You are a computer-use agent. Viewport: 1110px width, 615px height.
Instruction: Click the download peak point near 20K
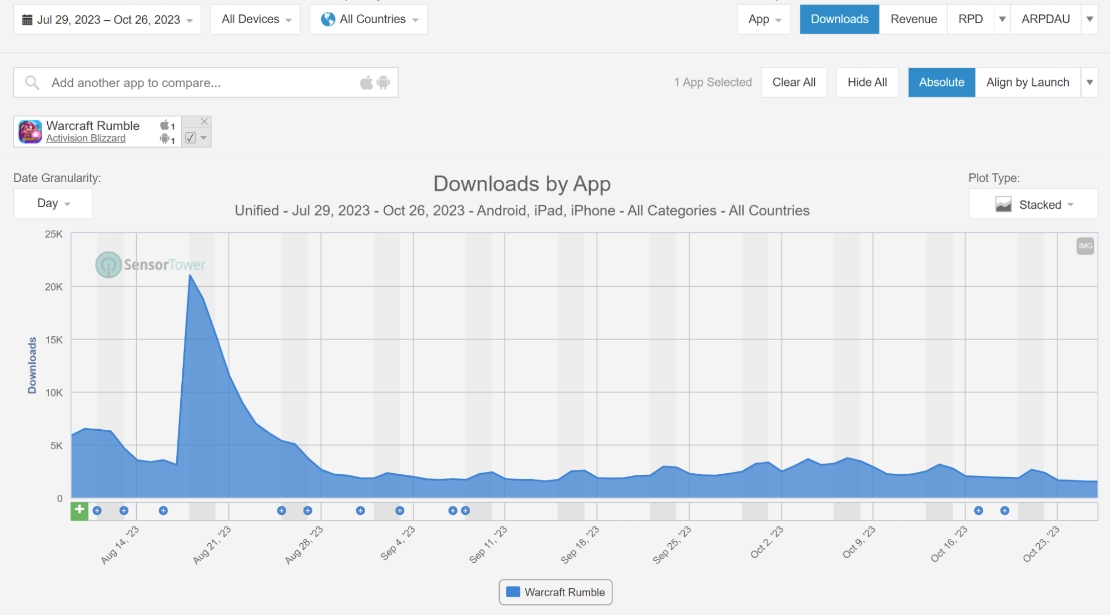[190, 275]
